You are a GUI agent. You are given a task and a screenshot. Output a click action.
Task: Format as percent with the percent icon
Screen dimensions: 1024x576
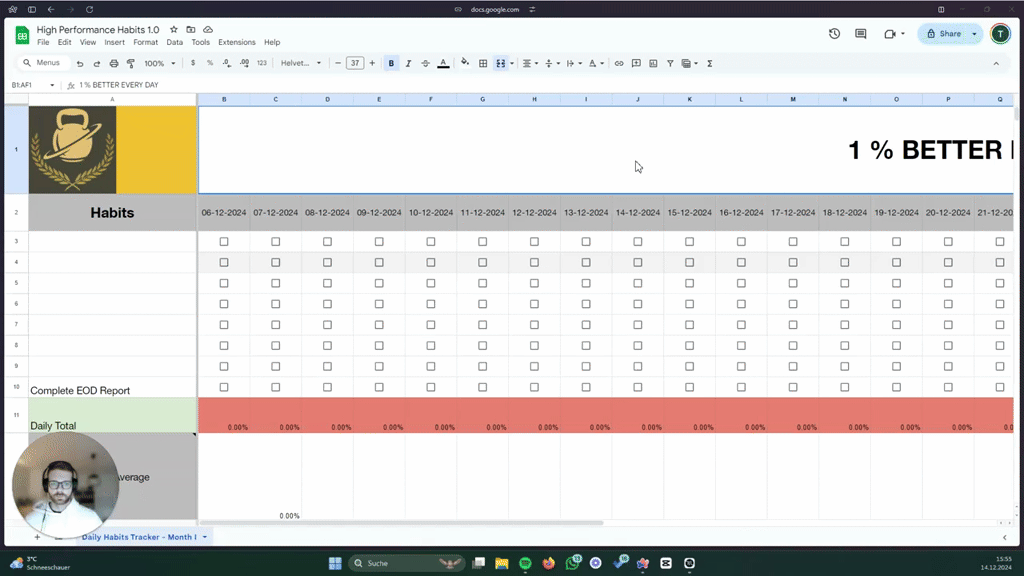coord(210,63)
